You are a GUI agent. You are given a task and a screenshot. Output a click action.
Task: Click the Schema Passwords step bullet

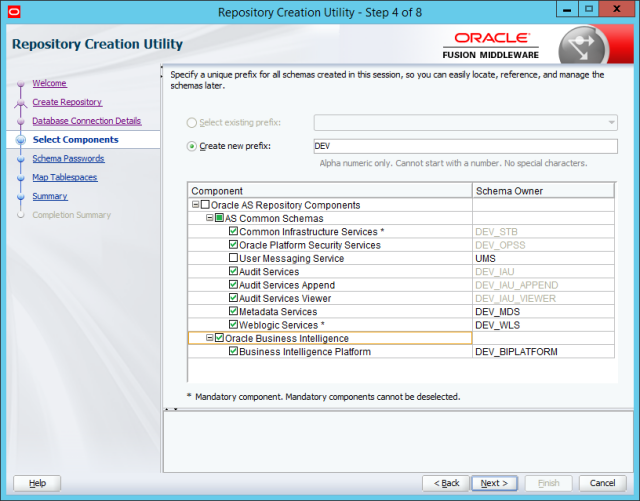(21, 159)
